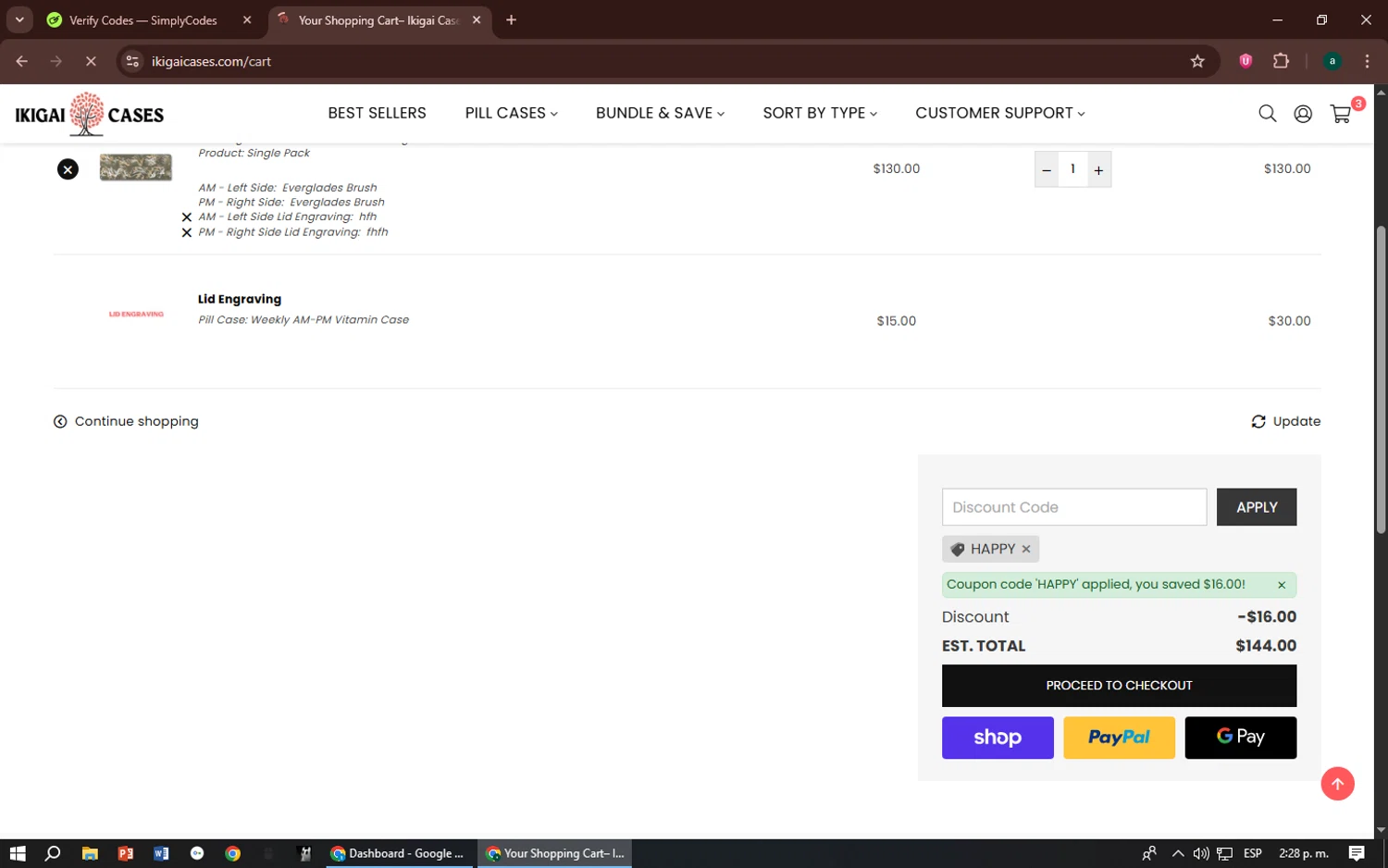Viewport: 1388px width, 868px height.
Task: Click Update cart button
Action: click(x=1285, y=421)
